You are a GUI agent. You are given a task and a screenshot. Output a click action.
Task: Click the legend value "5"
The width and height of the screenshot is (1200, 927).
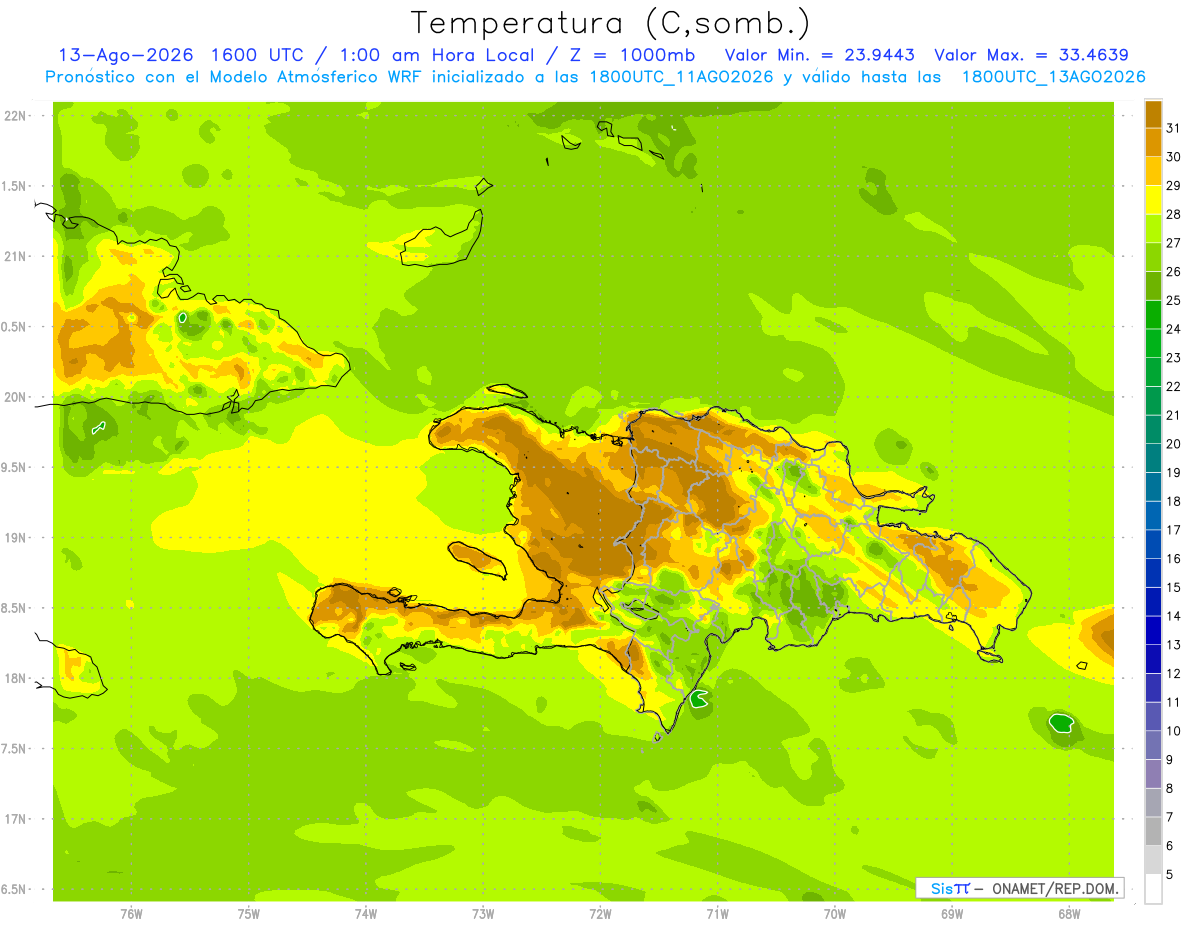[1169, 875]
